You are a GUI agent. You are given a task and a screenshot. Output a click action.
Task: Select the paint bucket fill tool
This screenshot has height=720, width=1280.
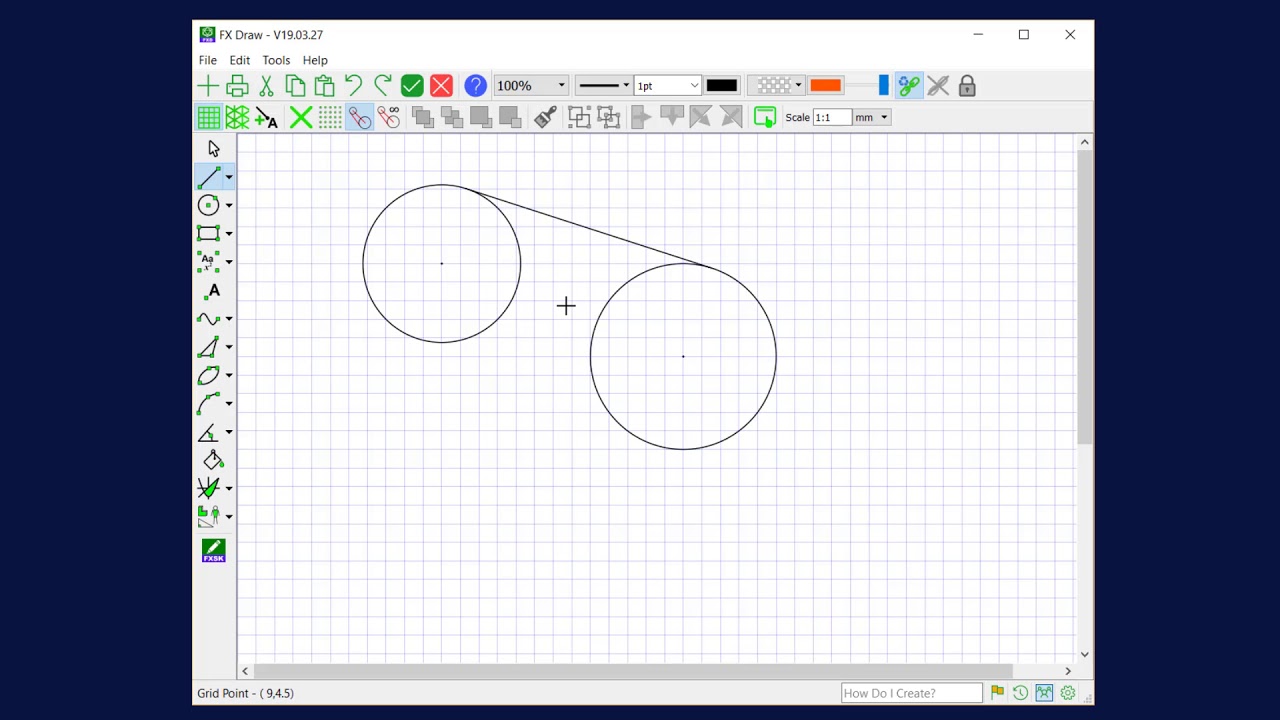tap(213, 460)
